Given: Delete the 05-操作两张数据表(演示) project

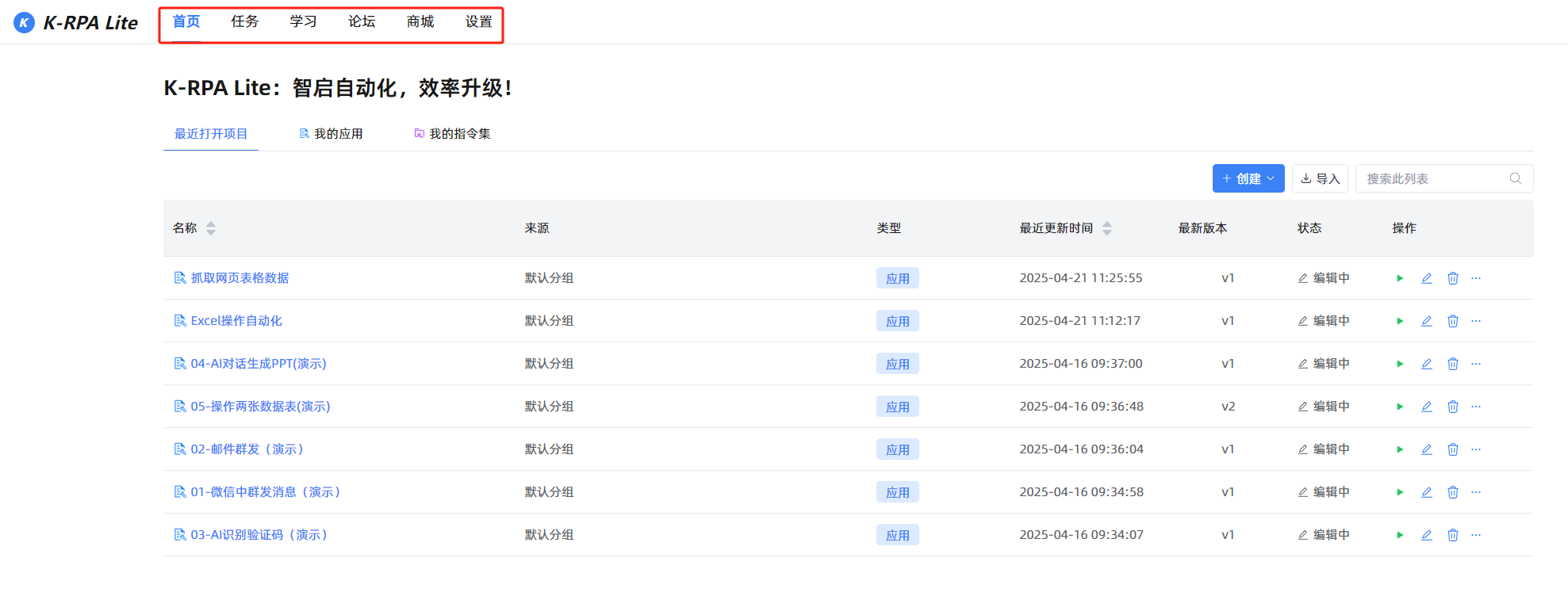Looking at the screenshot, I should pyautogui.click(x=1452, y=407).
